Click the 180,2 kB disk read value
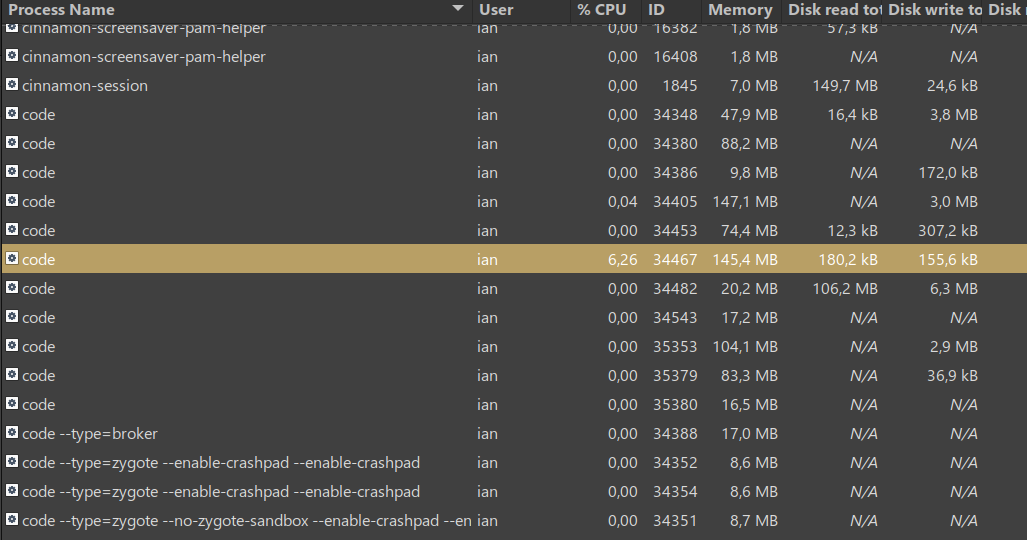 pos(848,260)
